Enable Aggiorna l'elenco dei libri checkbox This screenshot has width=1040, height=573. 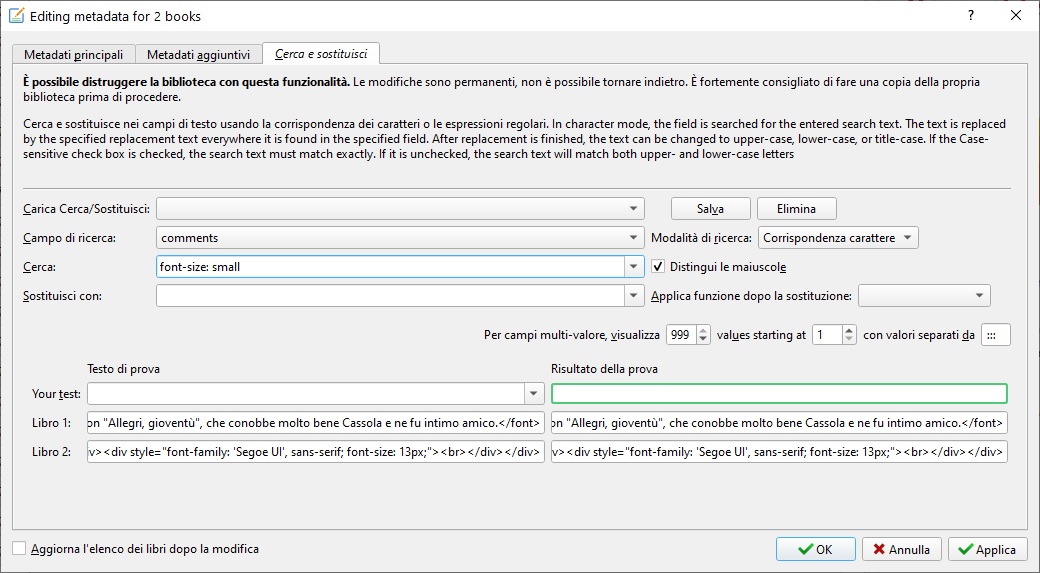tap(20, 549)
